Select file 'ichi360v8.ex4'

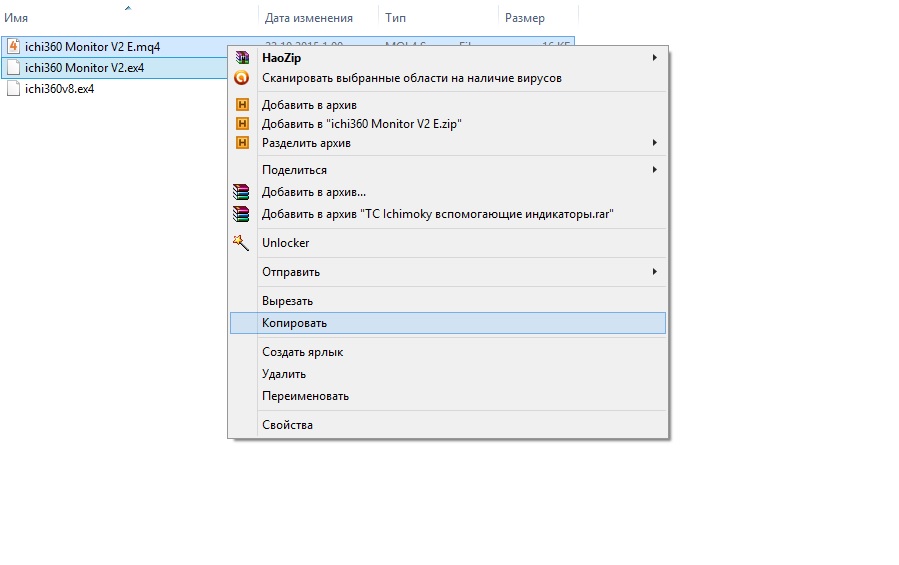(60, 89)
